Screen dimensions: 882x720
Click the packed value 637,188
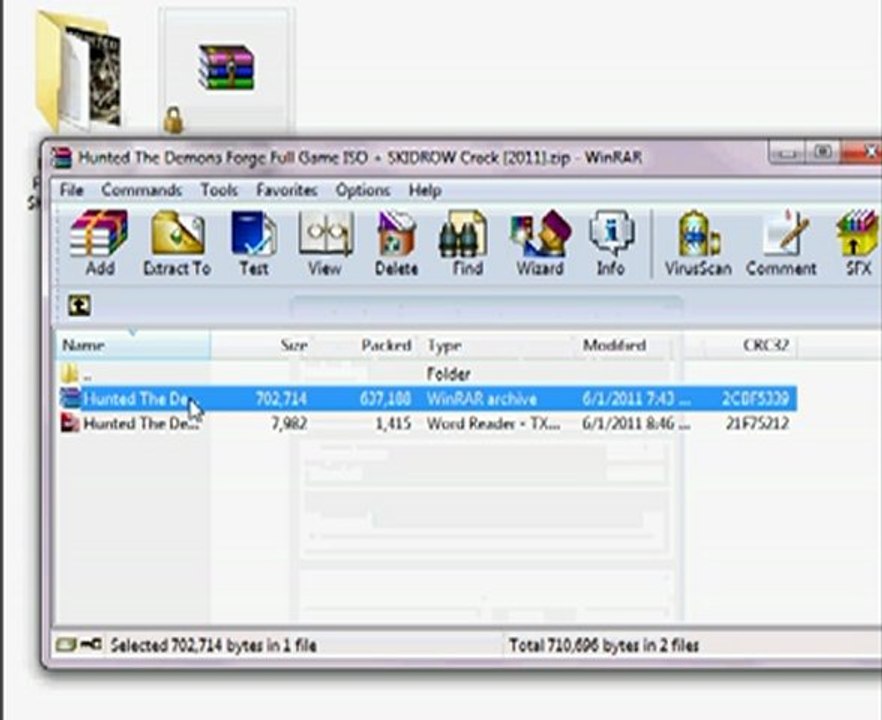[385, 399]
